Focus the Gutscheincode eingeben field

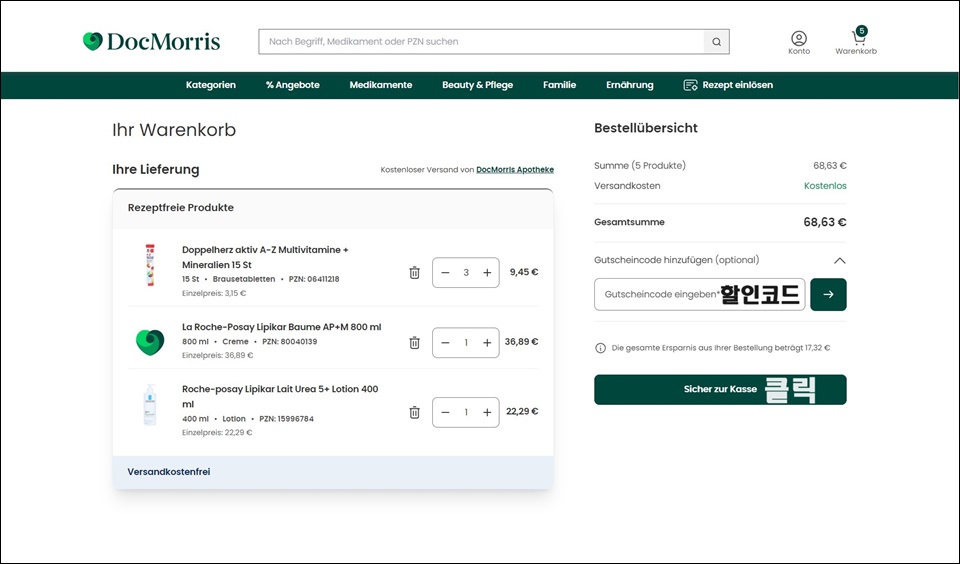click(x=699, y=295)
